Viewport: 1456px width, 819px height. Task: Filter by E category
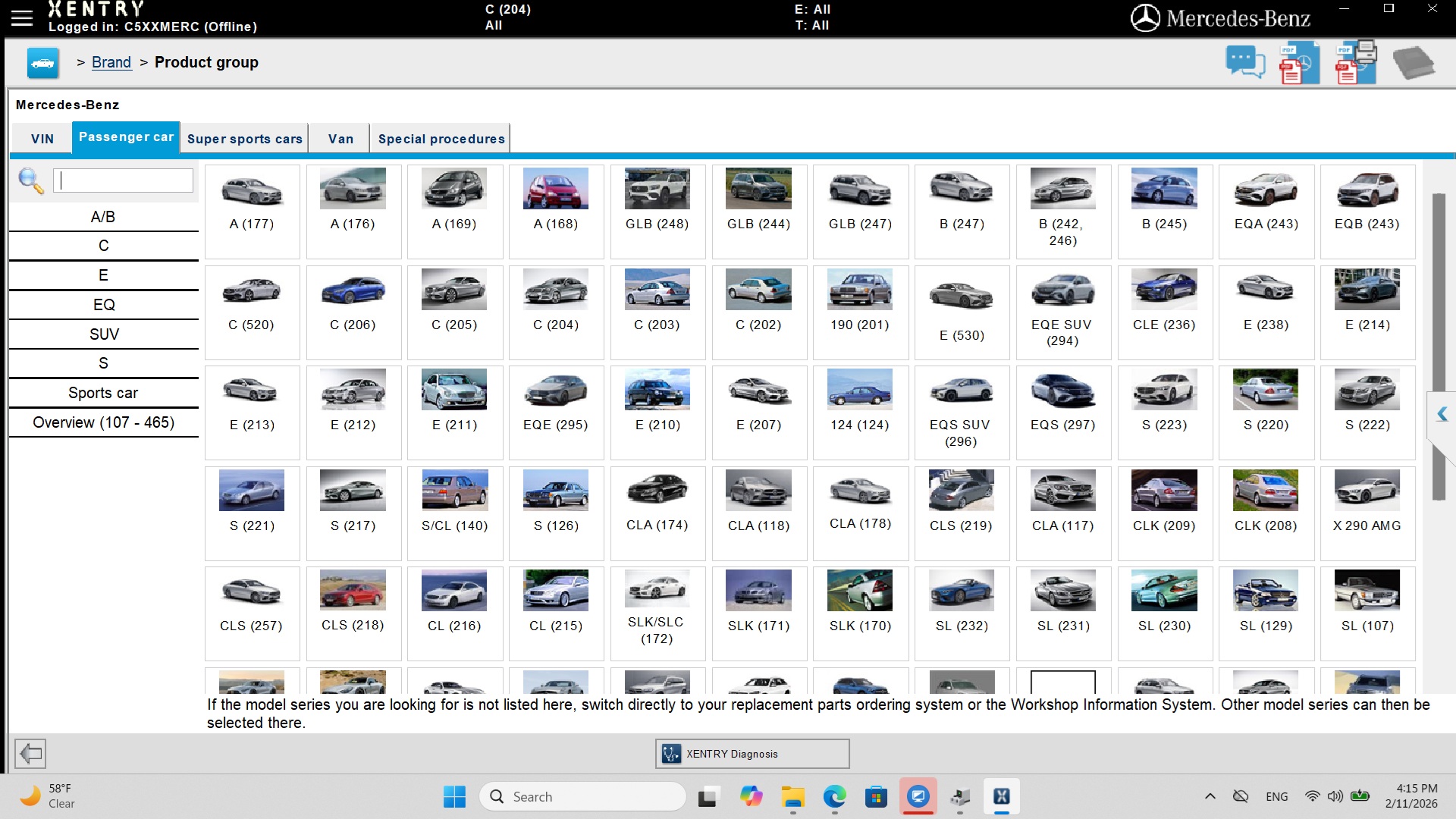point(103,275)
